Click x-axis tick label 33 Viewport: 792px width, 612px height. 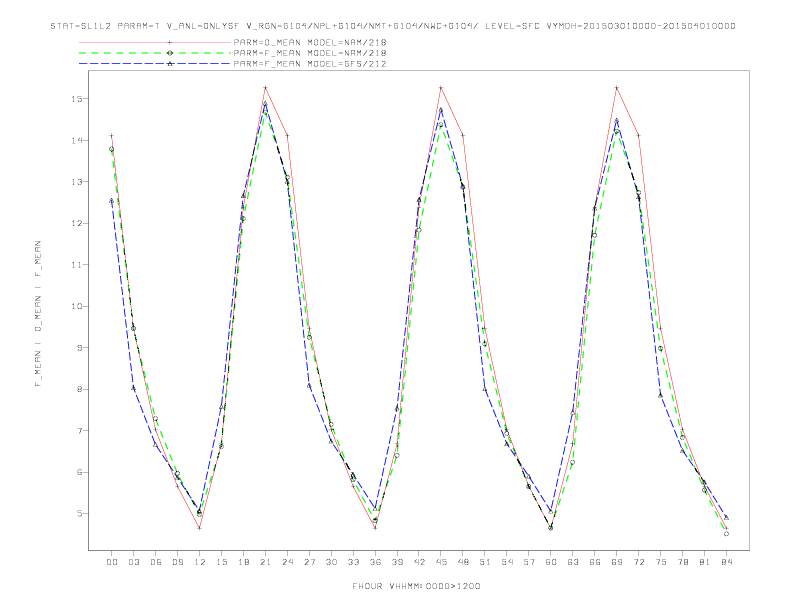(353, 562)
